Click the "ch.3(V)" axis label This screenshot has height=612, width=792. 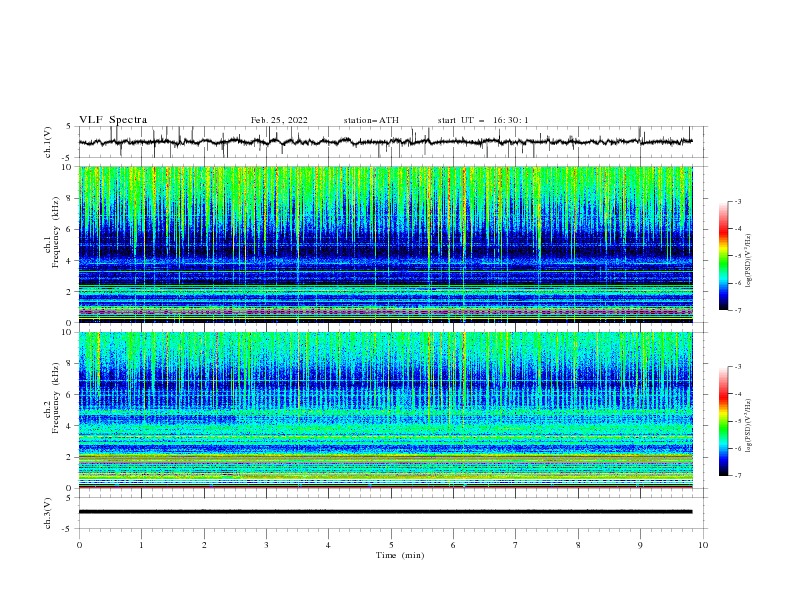pos(48,513)
